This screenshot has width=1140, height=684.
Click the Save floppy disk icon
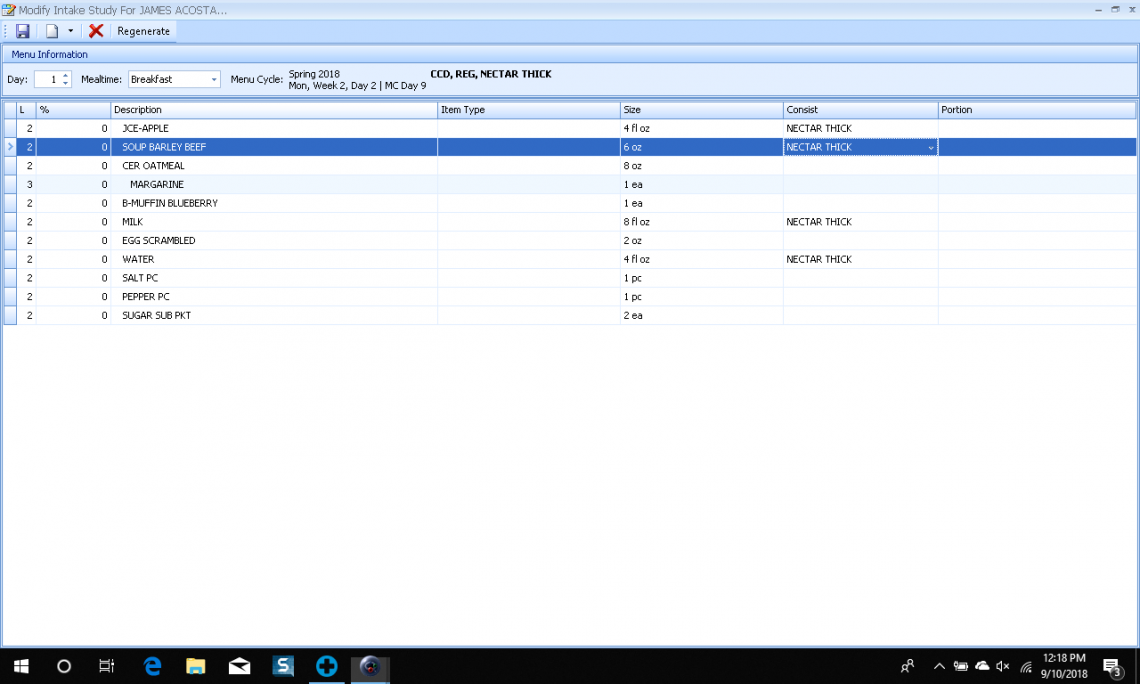point(23,31)
